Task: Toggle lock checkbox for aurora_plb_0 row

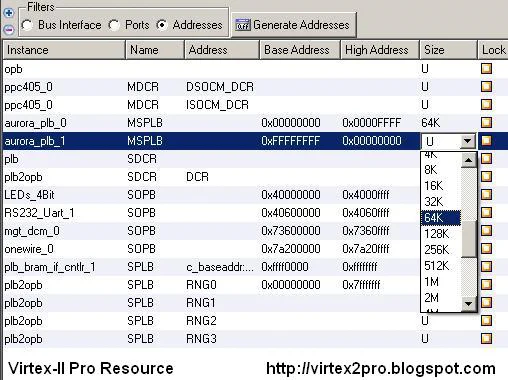Action: pos(486,122)
